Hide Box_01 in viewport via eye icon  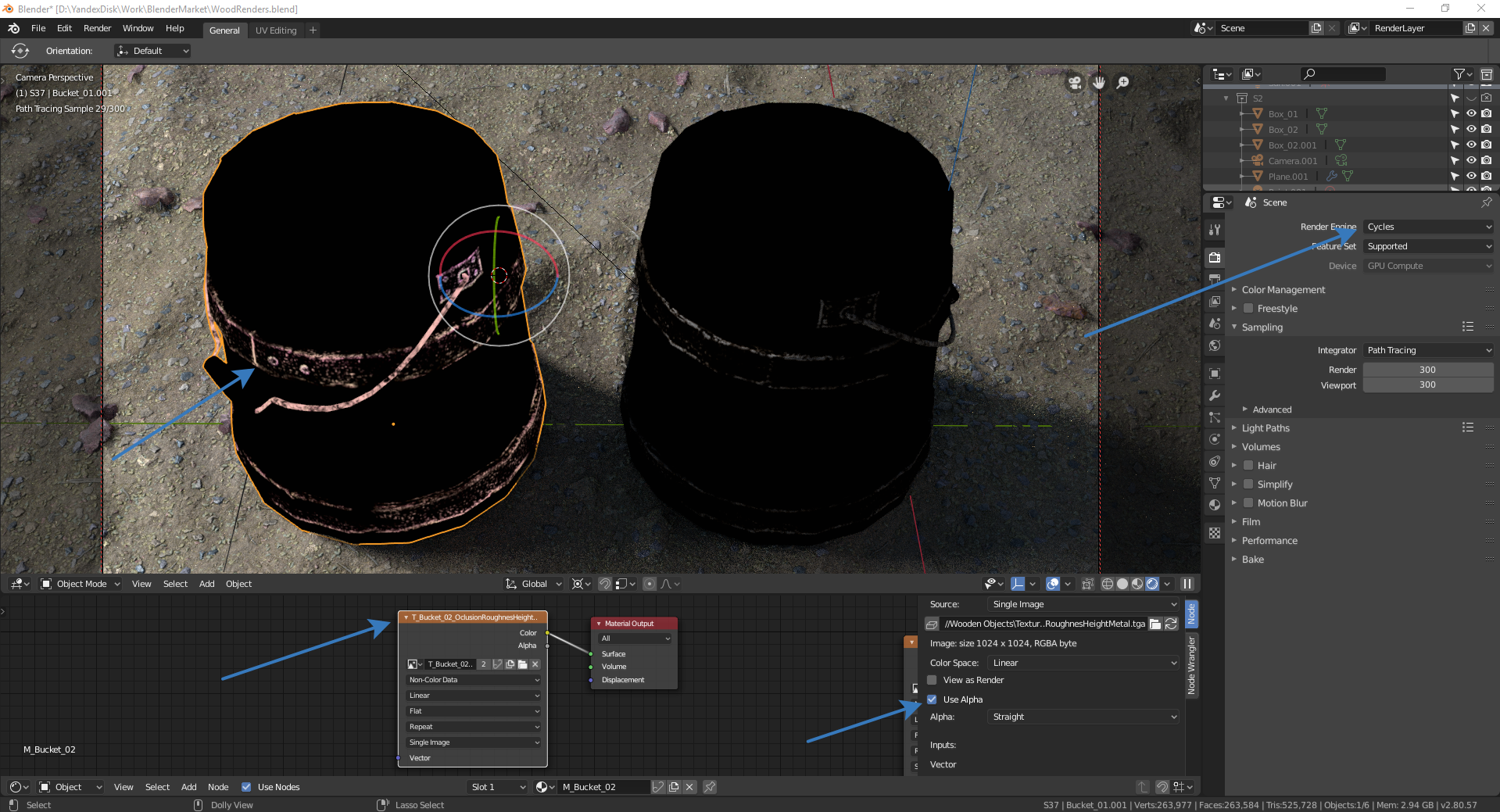click(x=1471, y=114)
